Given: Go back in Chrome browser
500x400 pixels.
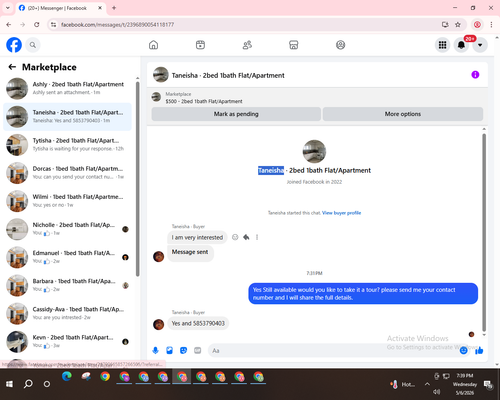Looking at the screenshot, I should (9, 25).
